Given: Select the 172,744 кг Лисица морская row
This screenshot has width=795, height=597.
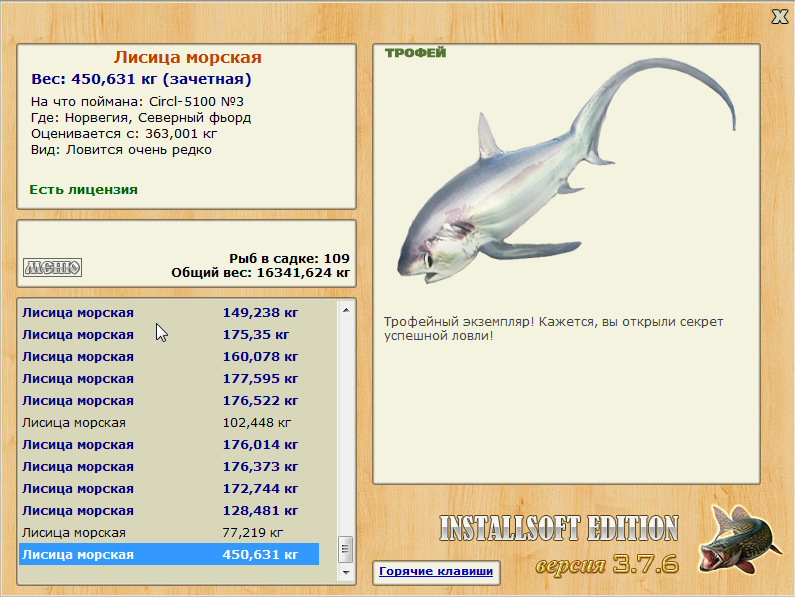Looking at the screenshot, I should click(169, 489).
